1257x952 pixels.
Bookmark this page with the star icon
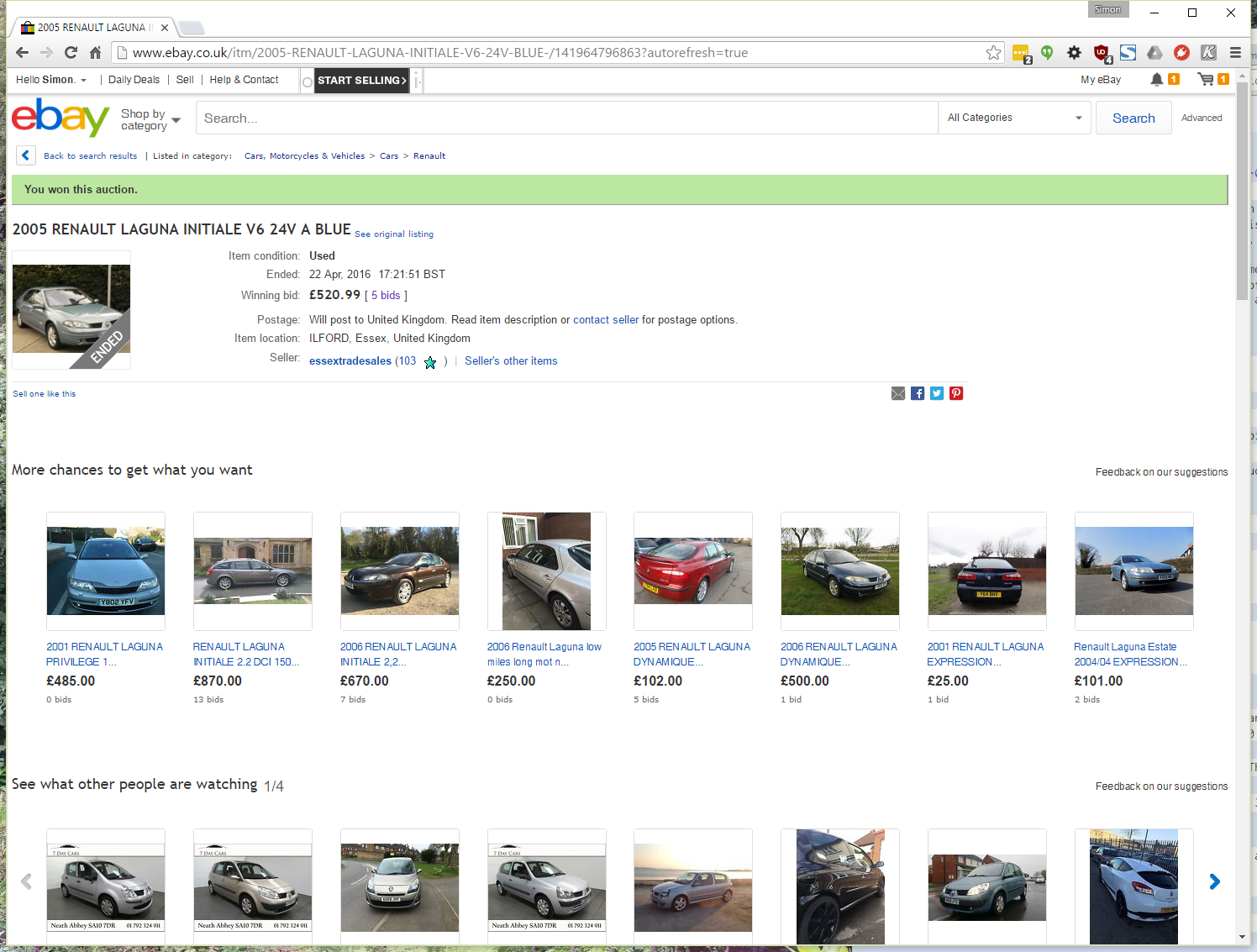click(994, 52)
